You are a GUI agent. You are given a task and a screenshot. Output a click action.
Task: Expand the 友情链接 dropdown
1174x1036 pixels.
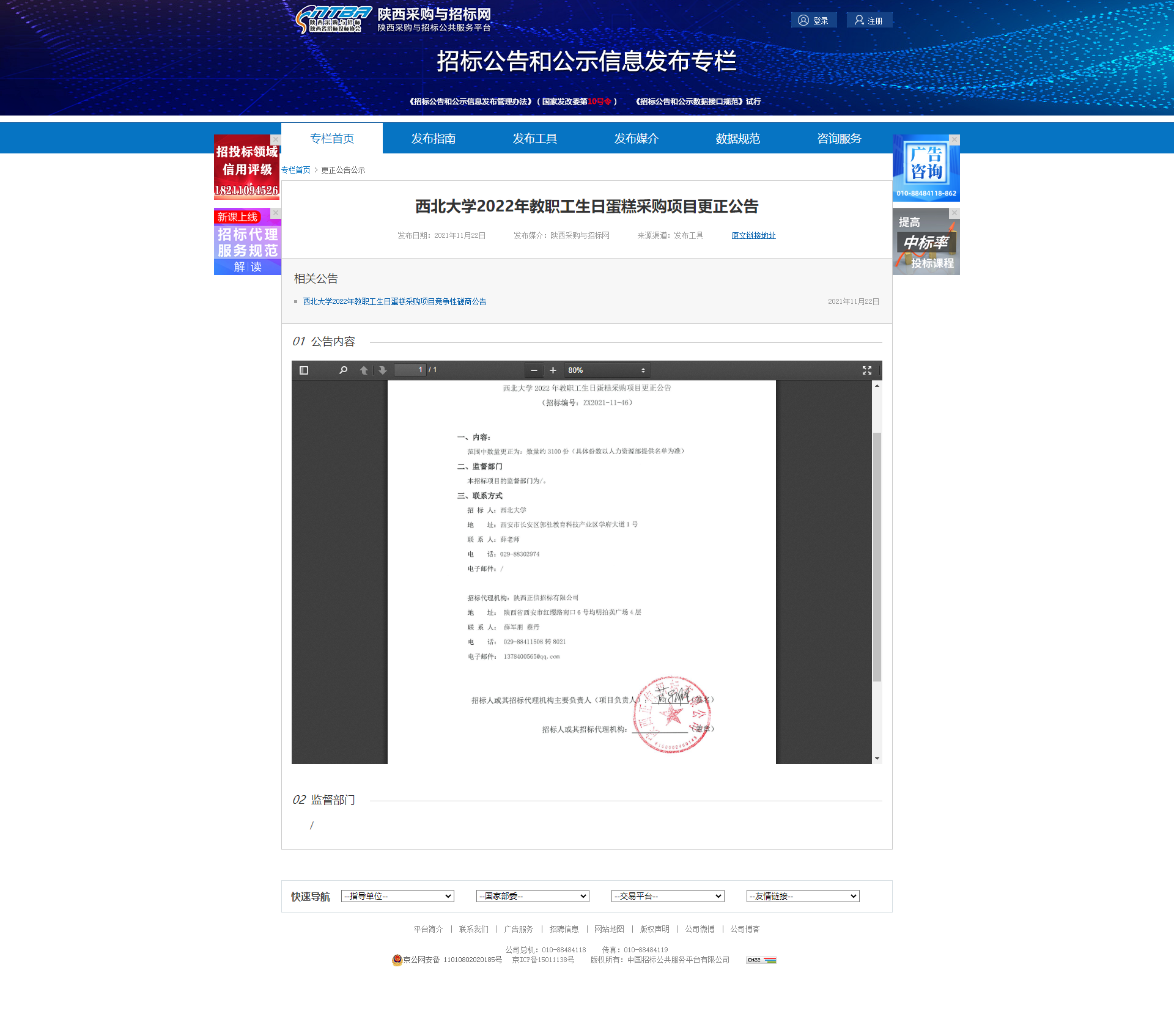pos(802,896)
